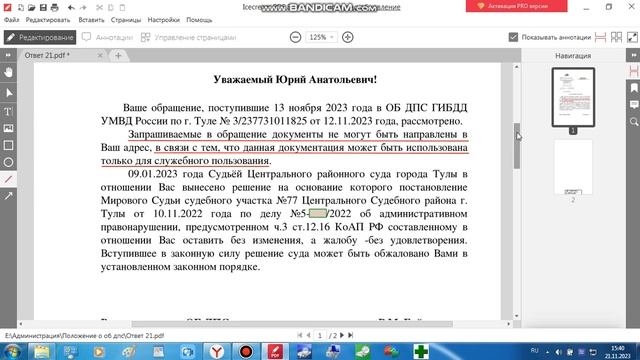The height and width of the screenshot is (360, 640).
Task: Go to the next page
Action: [342, 336]
